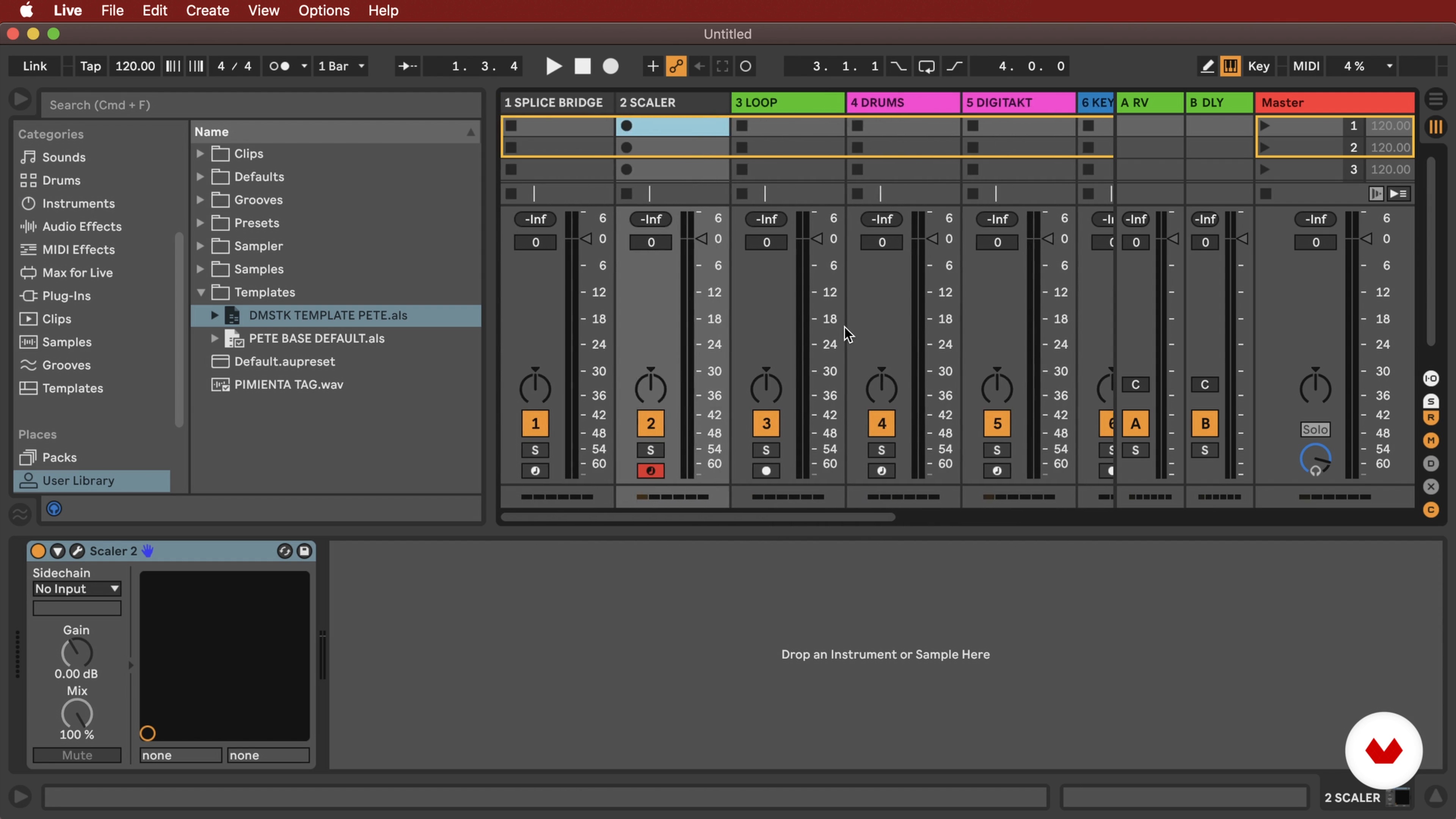Viewport: 1456px width, 819px height.
Task: Click the Arrangement Record button
Action: point(610,66)
